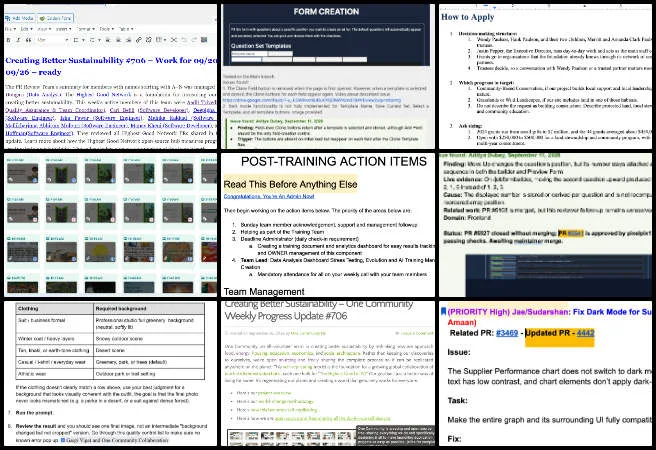Click the remove link icon in the toolbar
This screenshot has width=656, height=450.
149,40
